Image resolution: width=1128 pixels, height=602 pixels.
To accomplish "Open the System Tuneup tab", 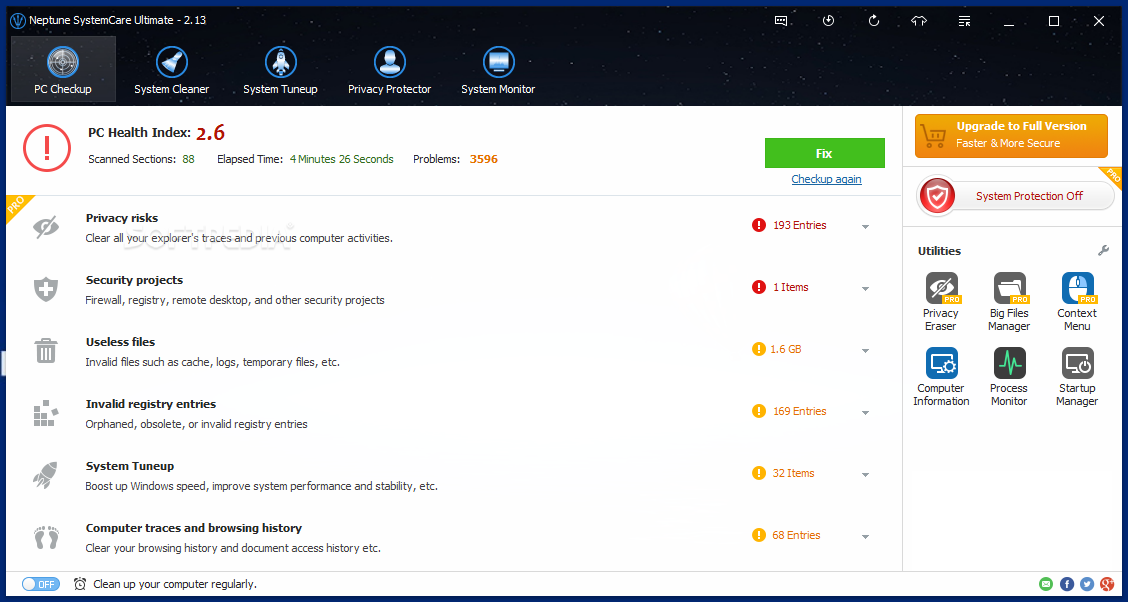I will pyautogui.click(x=280, y=68).
